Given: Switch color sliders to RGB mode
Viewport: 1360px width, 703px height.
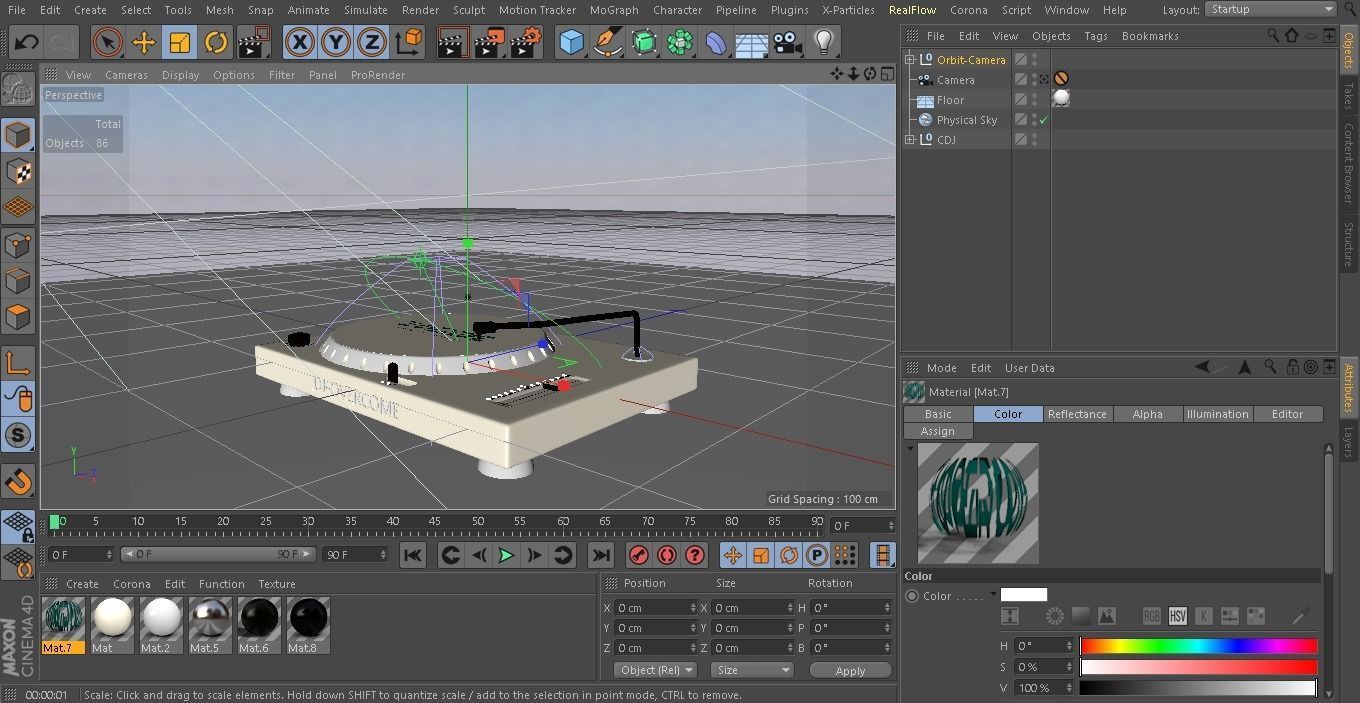Looking at the screenshot, I should pyautogui.click(x=1152, y=616).
